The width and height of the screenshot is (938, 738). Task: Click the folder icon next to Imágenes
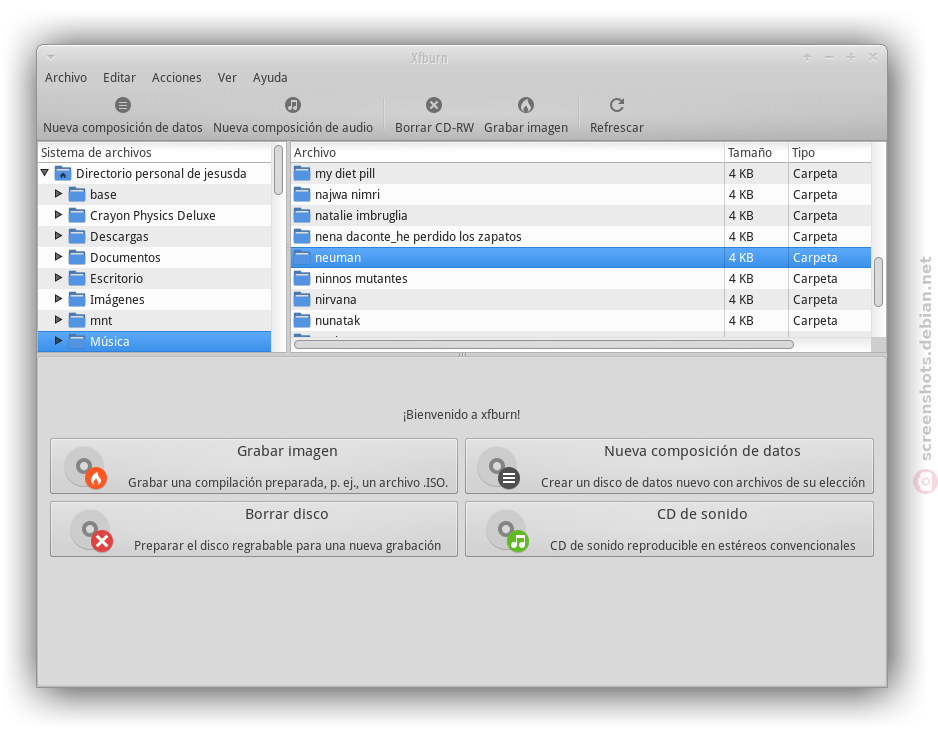tap(77, 299)
